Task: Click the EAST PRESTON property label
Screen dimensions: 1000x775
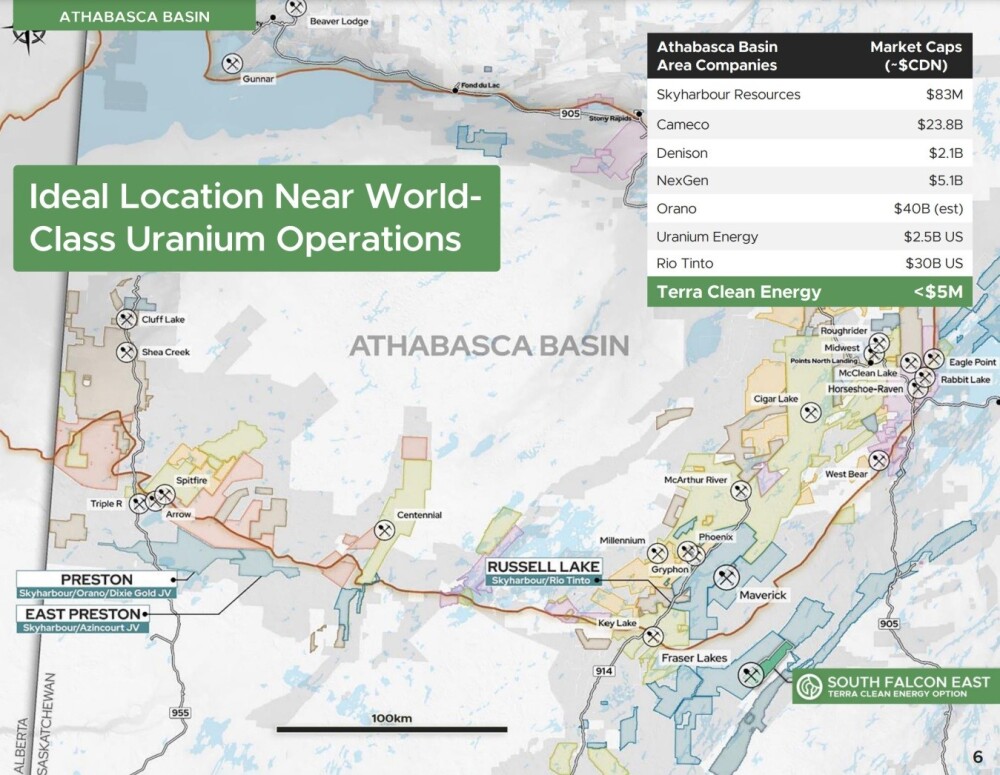Action: pyautogui.click(x=82, y=614)
